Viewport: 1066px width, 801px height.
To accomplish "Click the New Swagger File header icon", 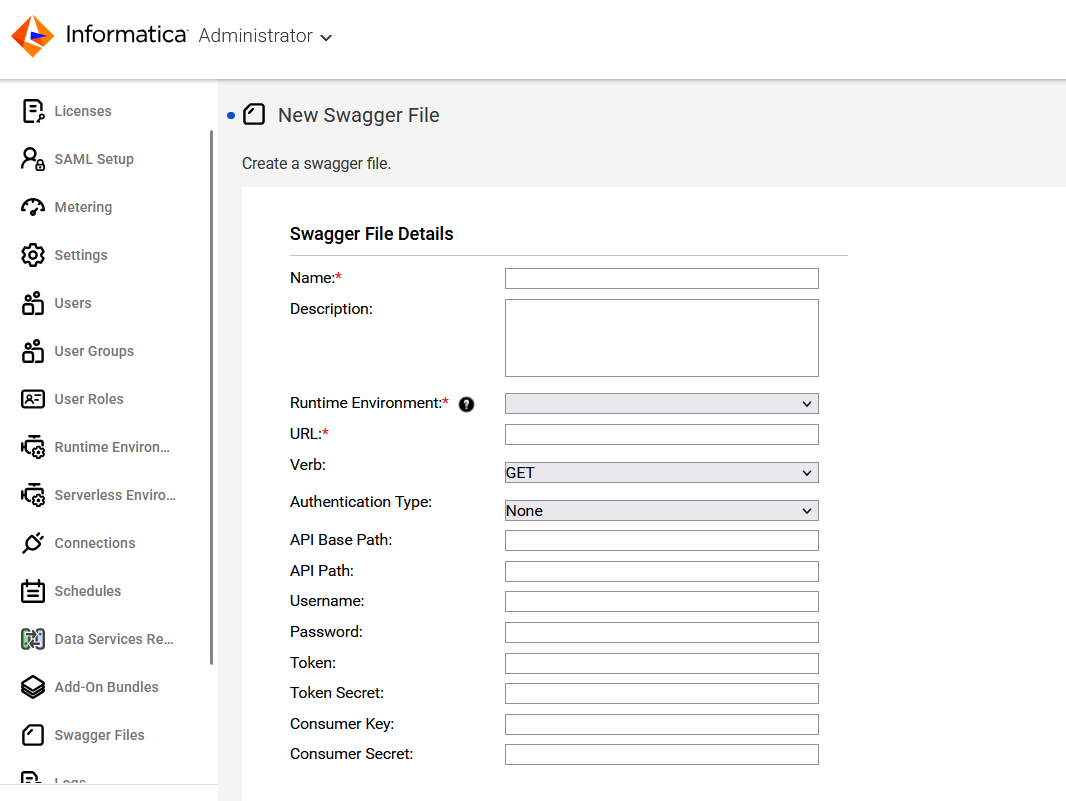I will tap(254, 114).
